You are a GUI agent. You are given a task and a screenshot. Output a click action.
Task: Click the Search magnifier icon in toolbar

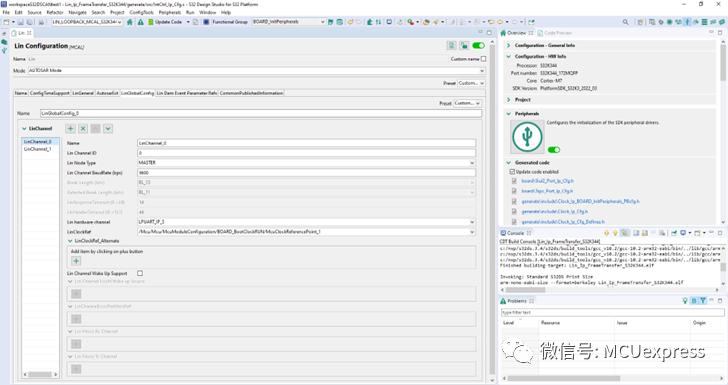pos(625,22)
